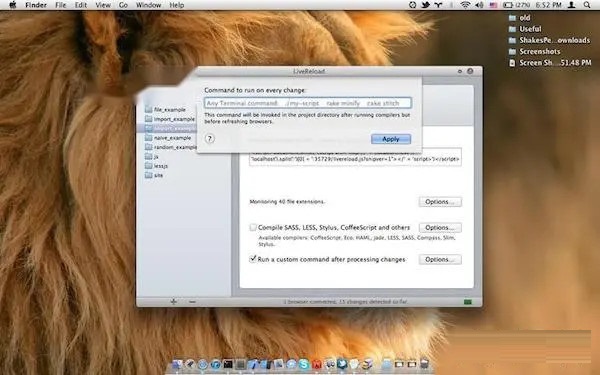Open the Apple menu
This screenshot has height=375, width=600.
[x=13, y=5]
